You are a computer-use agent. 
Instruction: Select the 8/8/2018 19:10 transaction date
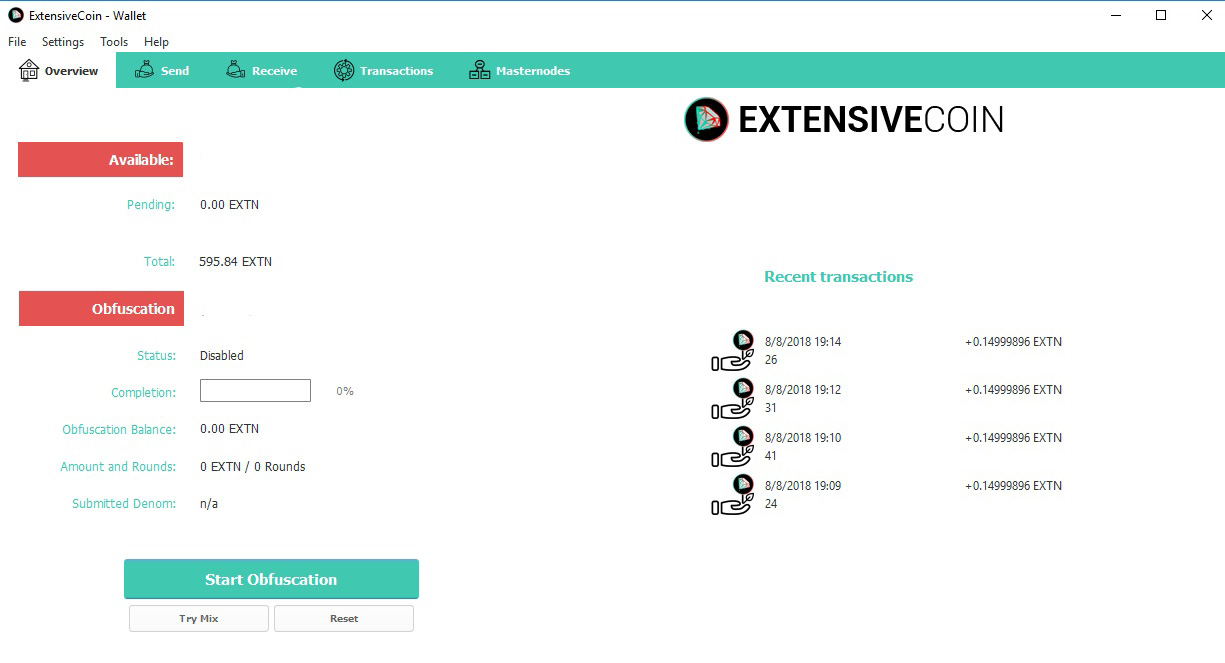click(x=803, y=438)
